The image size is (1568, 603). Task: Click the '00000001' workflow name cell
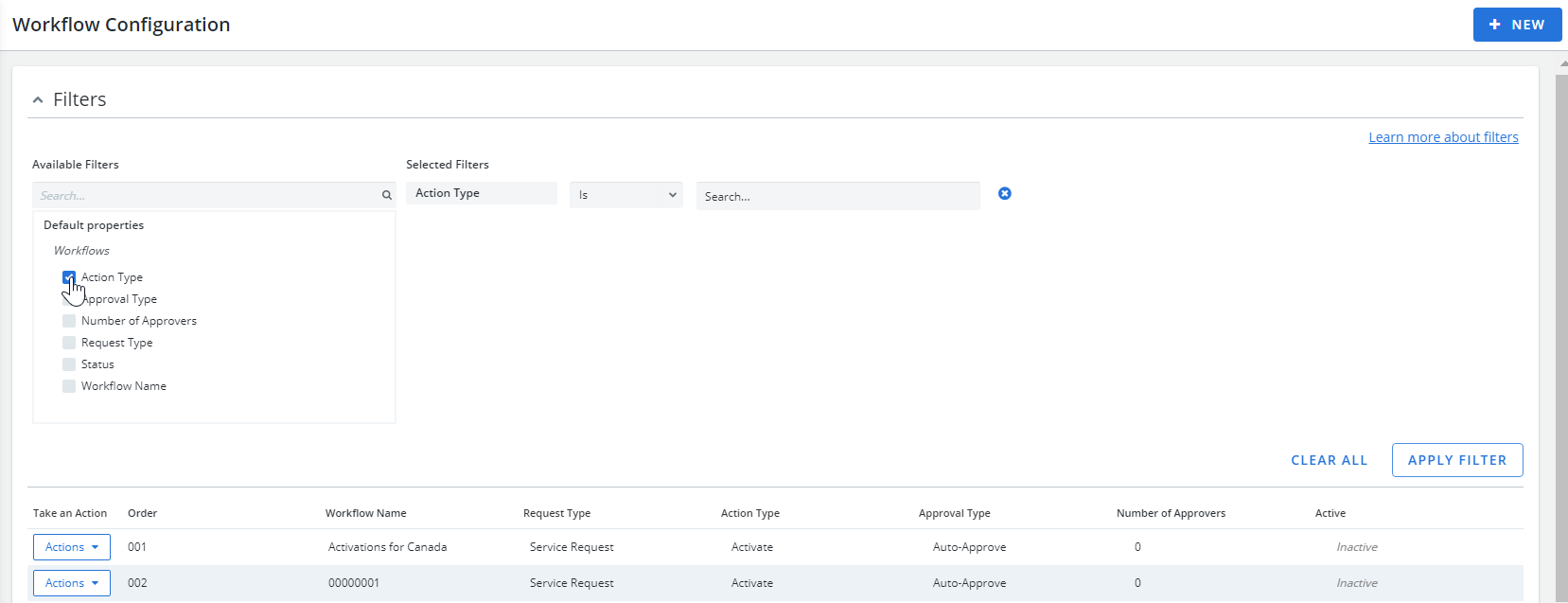(x=354, y=583)
